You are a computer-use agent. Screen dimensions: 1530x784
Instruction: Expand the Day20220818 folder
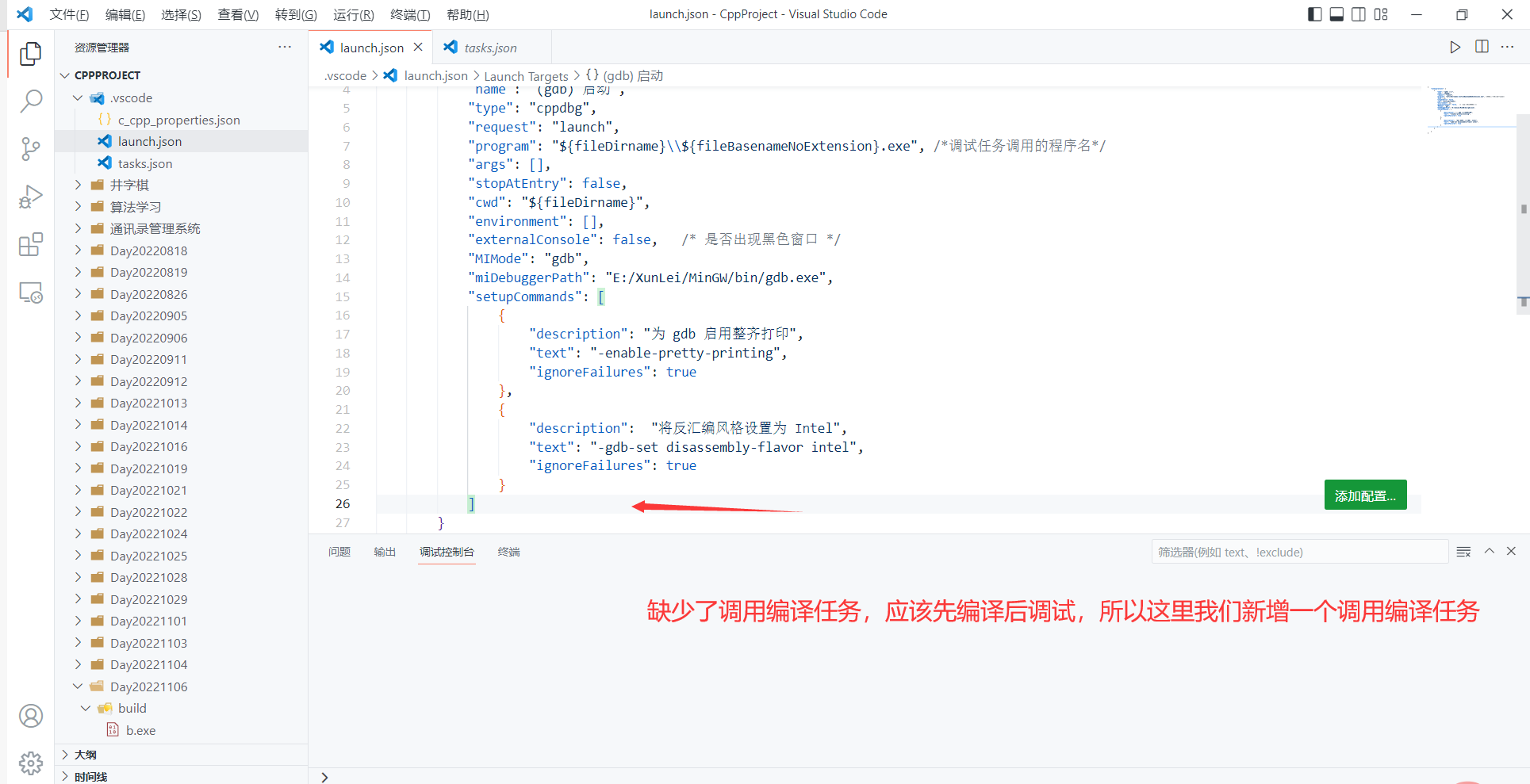[182, 250]
